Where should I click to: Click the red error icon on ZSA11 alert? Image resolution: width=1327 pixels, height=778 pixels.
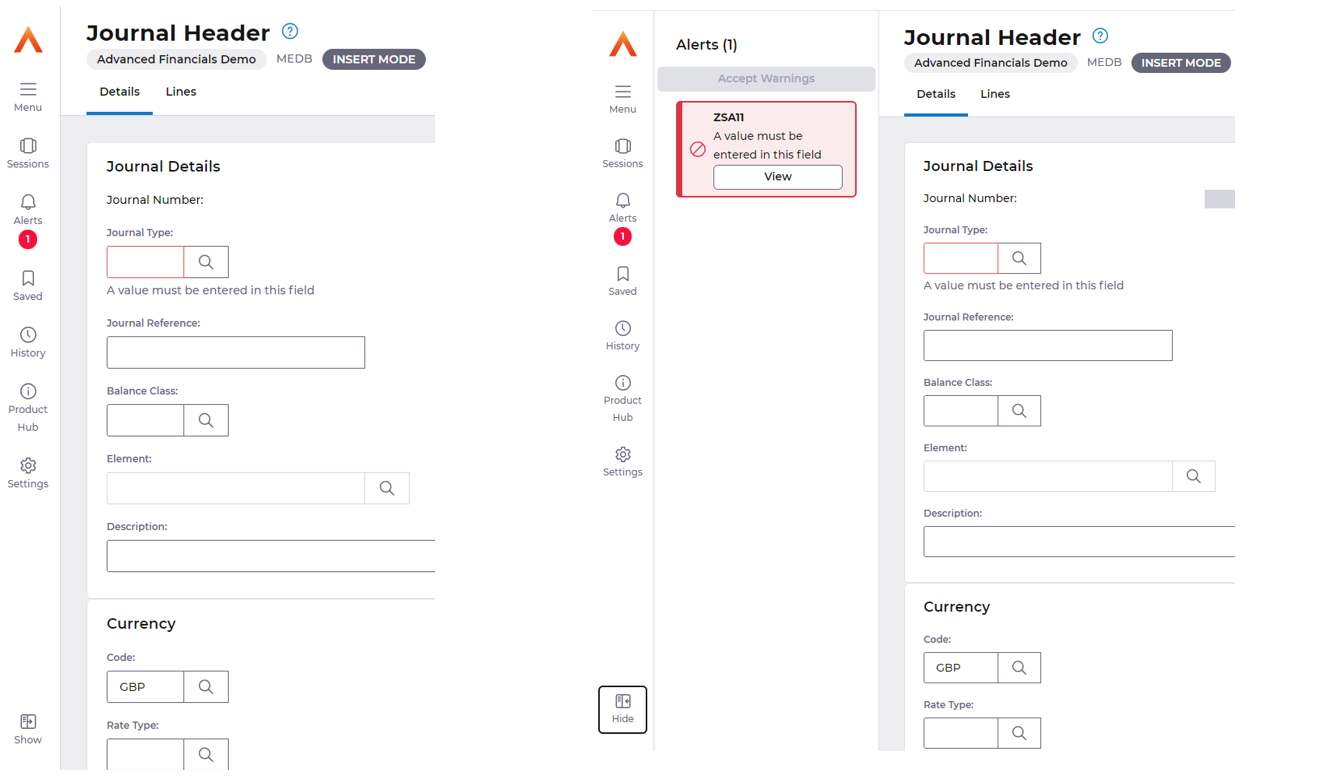(698, 150)
